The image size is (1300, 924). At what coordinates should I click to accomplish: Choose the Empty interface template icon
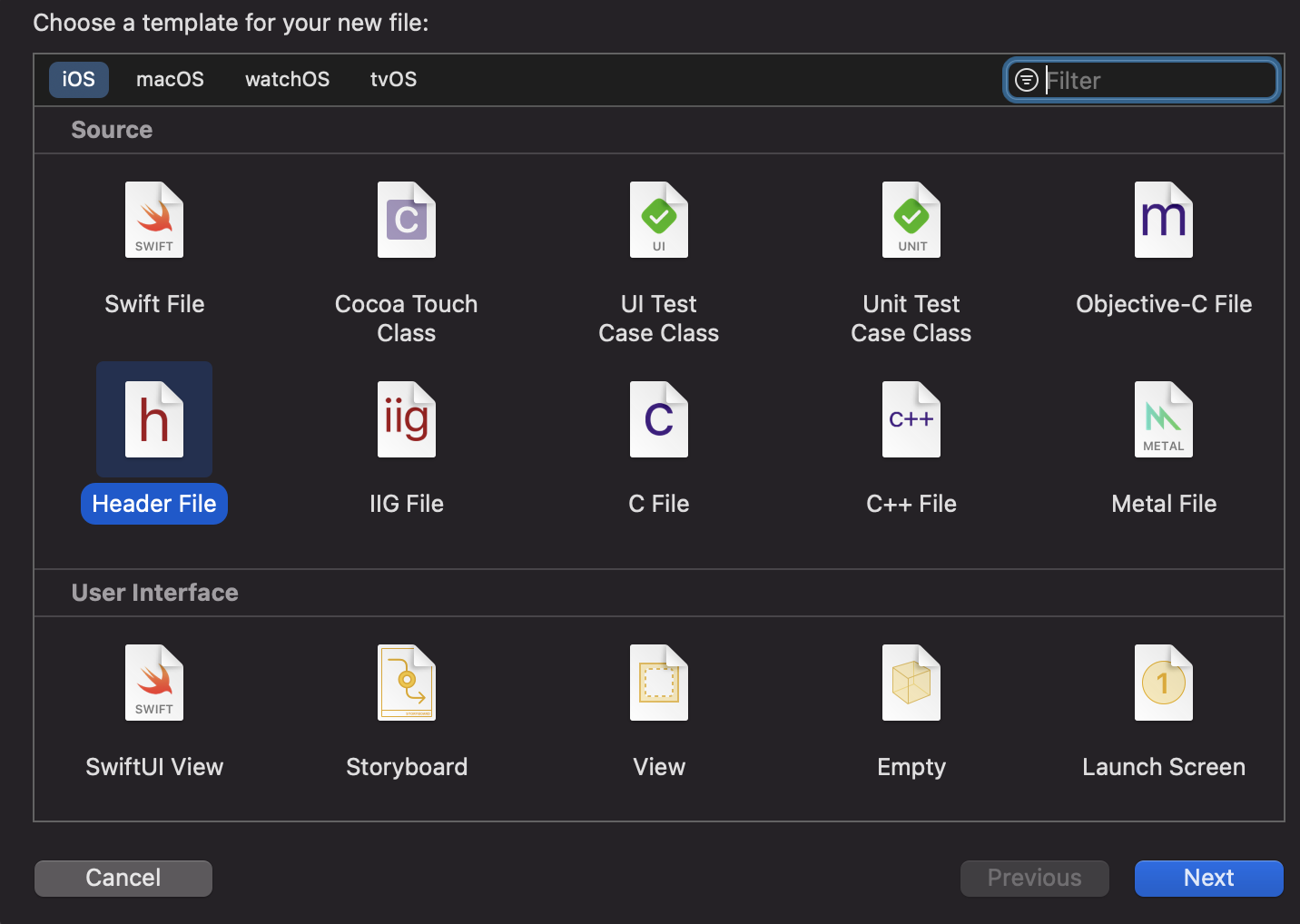pos(911,683)
